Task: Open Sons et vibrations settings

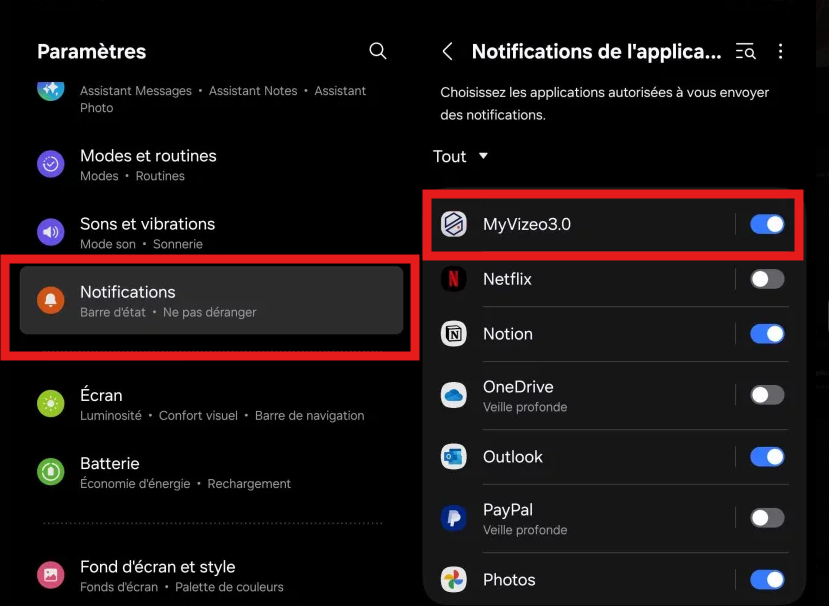Action: pyautogui.click(x=210, y=232)
